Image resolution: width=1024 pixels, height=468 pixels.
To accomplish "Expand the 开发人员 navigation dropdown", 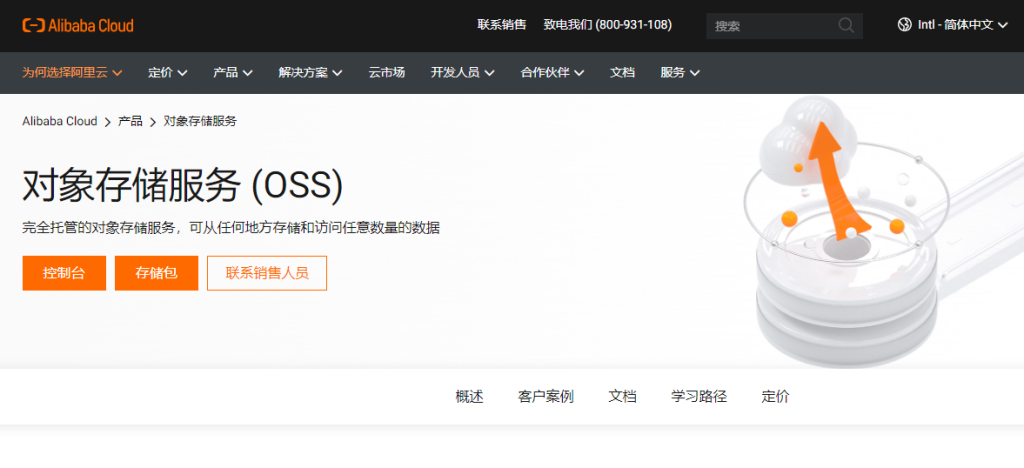I will pos(462,72).
